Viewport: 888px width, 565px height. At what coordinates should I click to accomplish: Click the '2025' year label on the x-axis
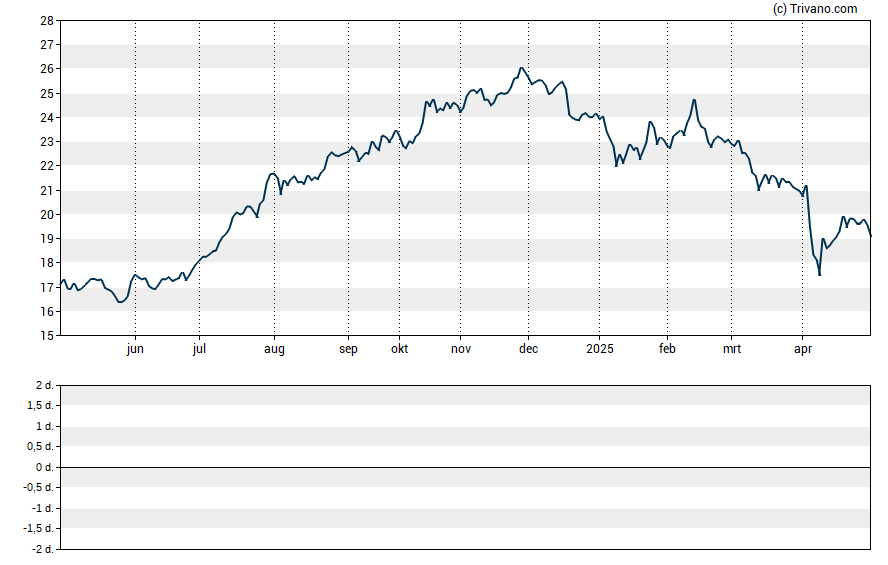(x=600, y=349)
